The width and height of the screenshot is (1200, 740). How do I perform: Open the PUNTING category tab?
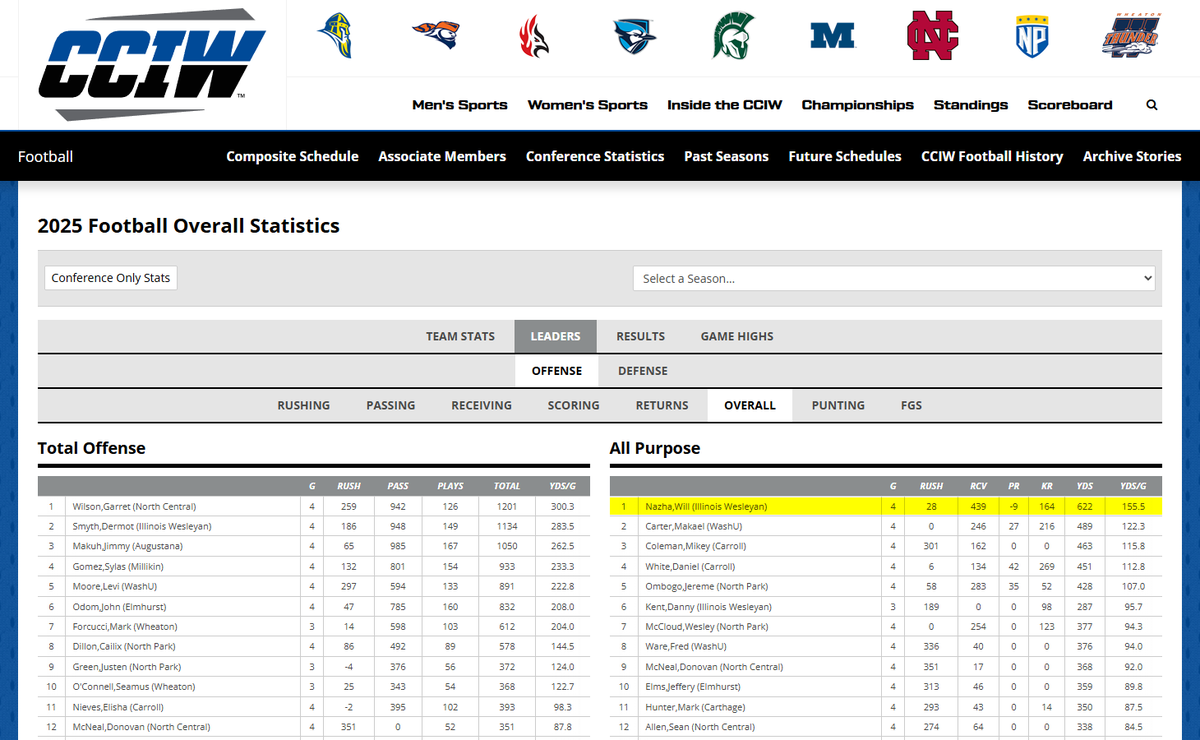click(x=838, y=405)
